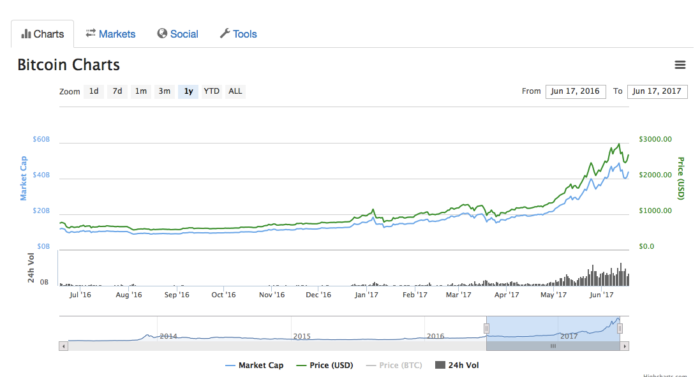Switch to the Social tab

[178, 34]
